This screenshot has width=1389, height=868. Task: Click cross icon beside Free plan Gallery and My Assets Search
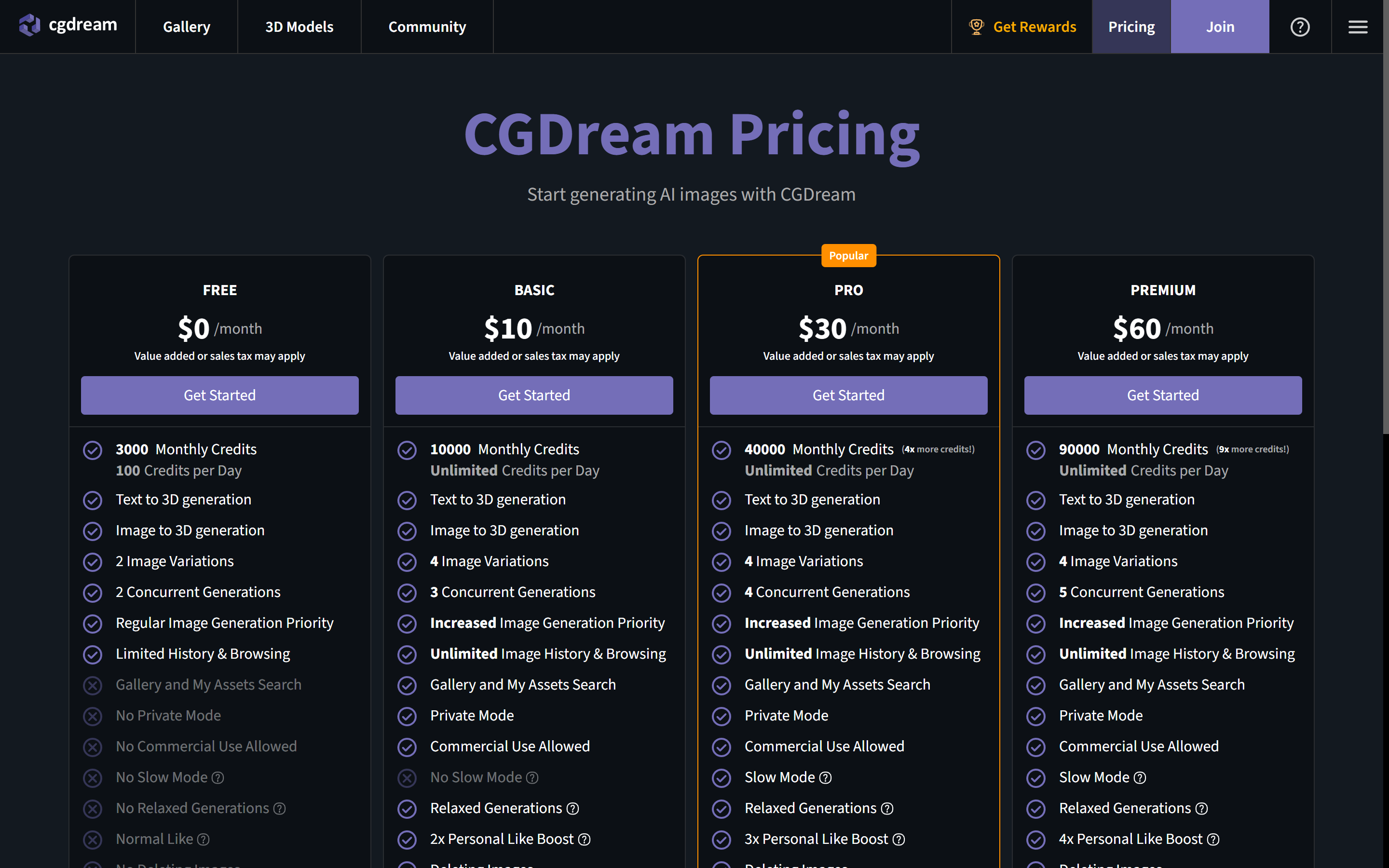pyautogui.click(x=93, y=685)
